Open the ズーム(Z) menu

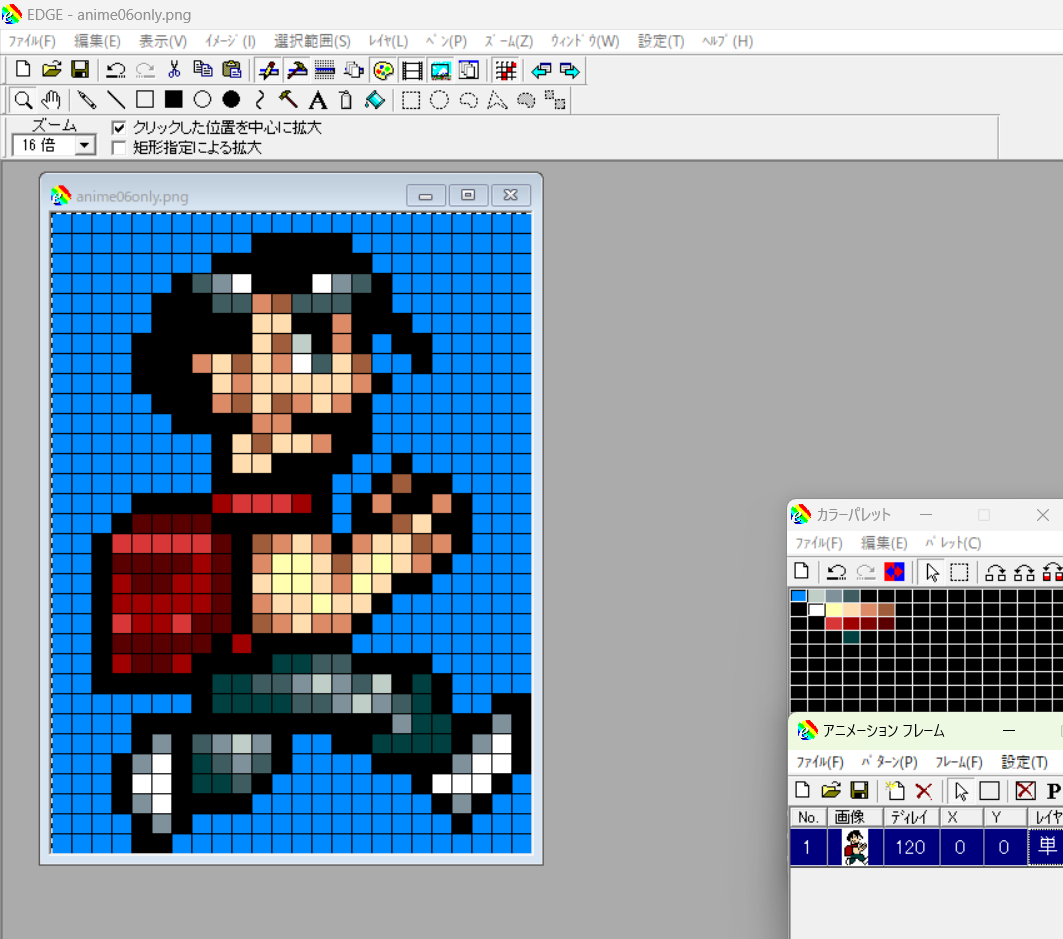click(x=508, y=41)
